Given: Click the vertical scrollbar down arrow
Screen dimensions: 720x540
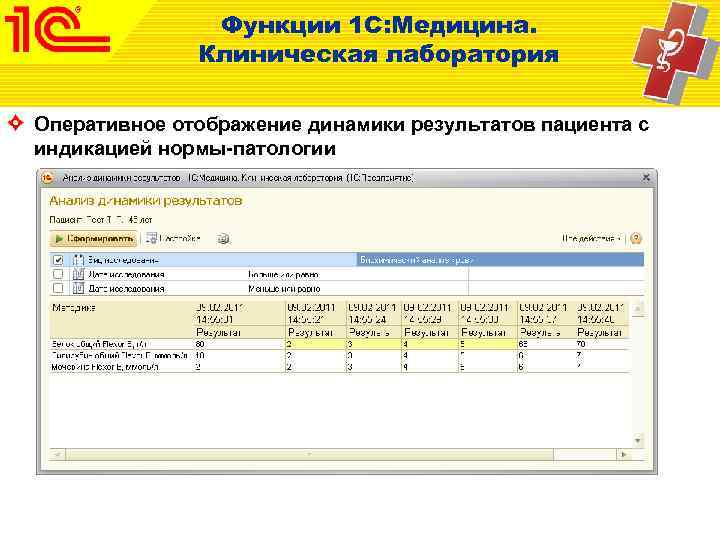Looking at the screenshot, I should pos(638,441).
